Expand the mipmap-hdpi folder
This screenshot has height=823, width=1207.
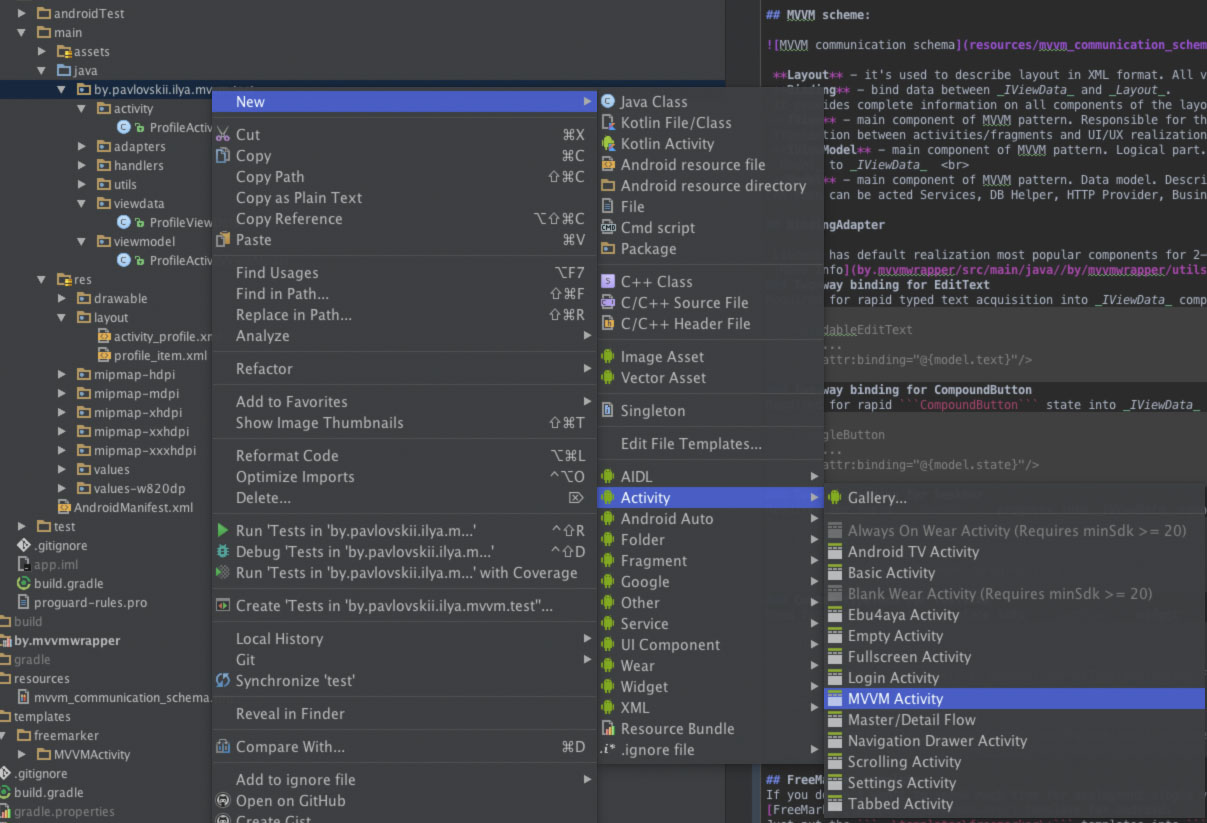[62, 374]
